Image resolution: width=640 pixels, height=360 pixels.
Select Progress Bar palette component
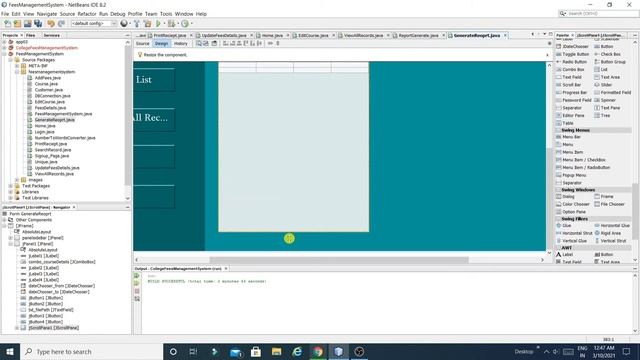[571, 92]
